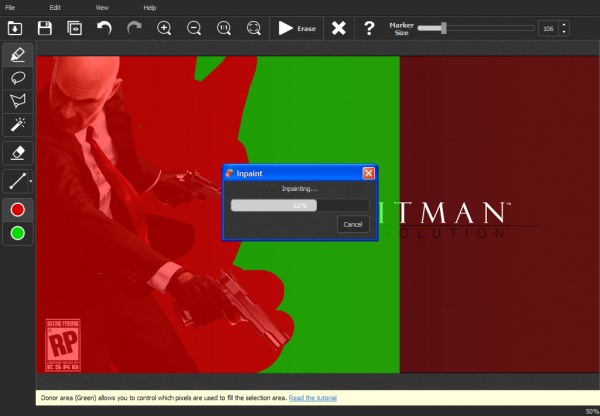Switch to green donor area mode
Screen dimensions: 600x416
click(x=17, y=234)
